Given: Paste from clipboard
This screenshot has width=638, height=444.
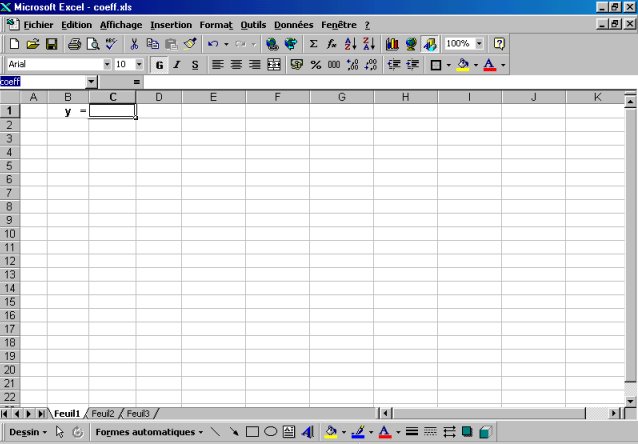Looking at the screenshot, I should point(171,44).
